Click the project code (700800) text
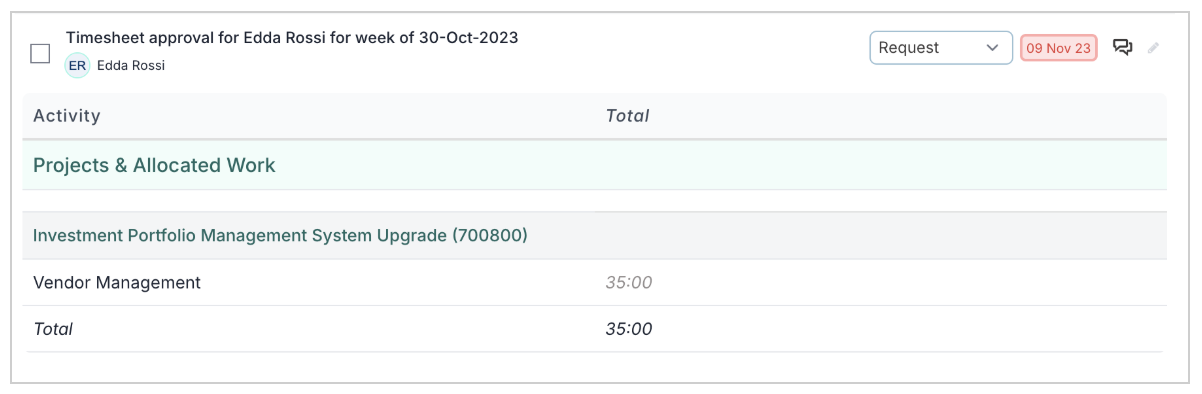 point(490,236)
